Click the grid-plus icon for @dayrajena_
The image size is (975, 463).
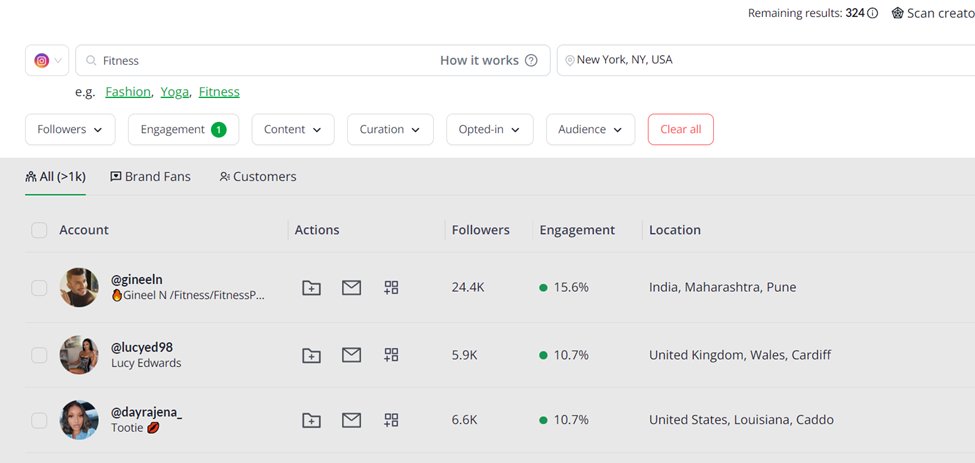(391, 420)
